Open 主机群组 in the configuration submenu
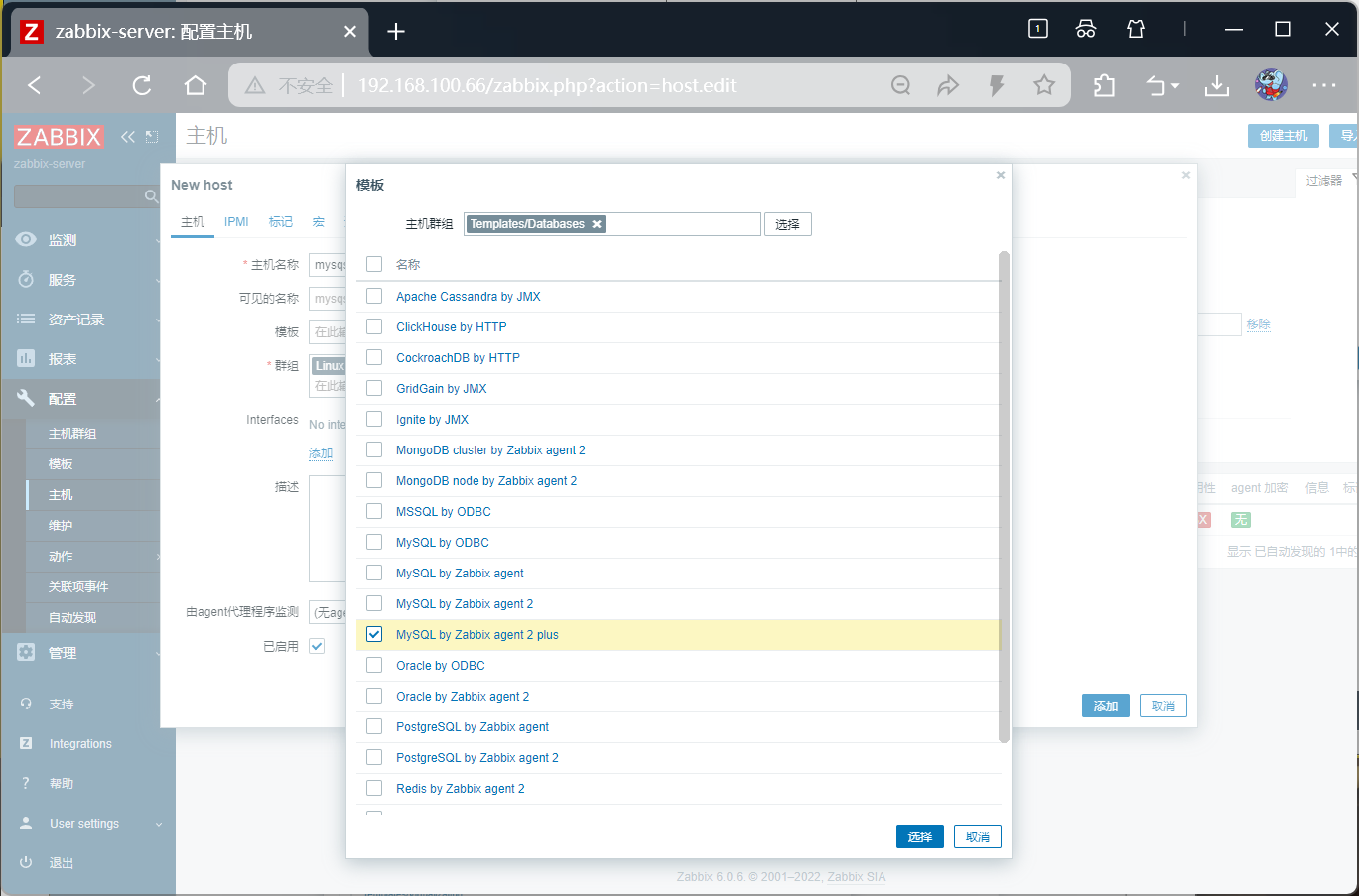1359x896 pixels. (72, 434)
